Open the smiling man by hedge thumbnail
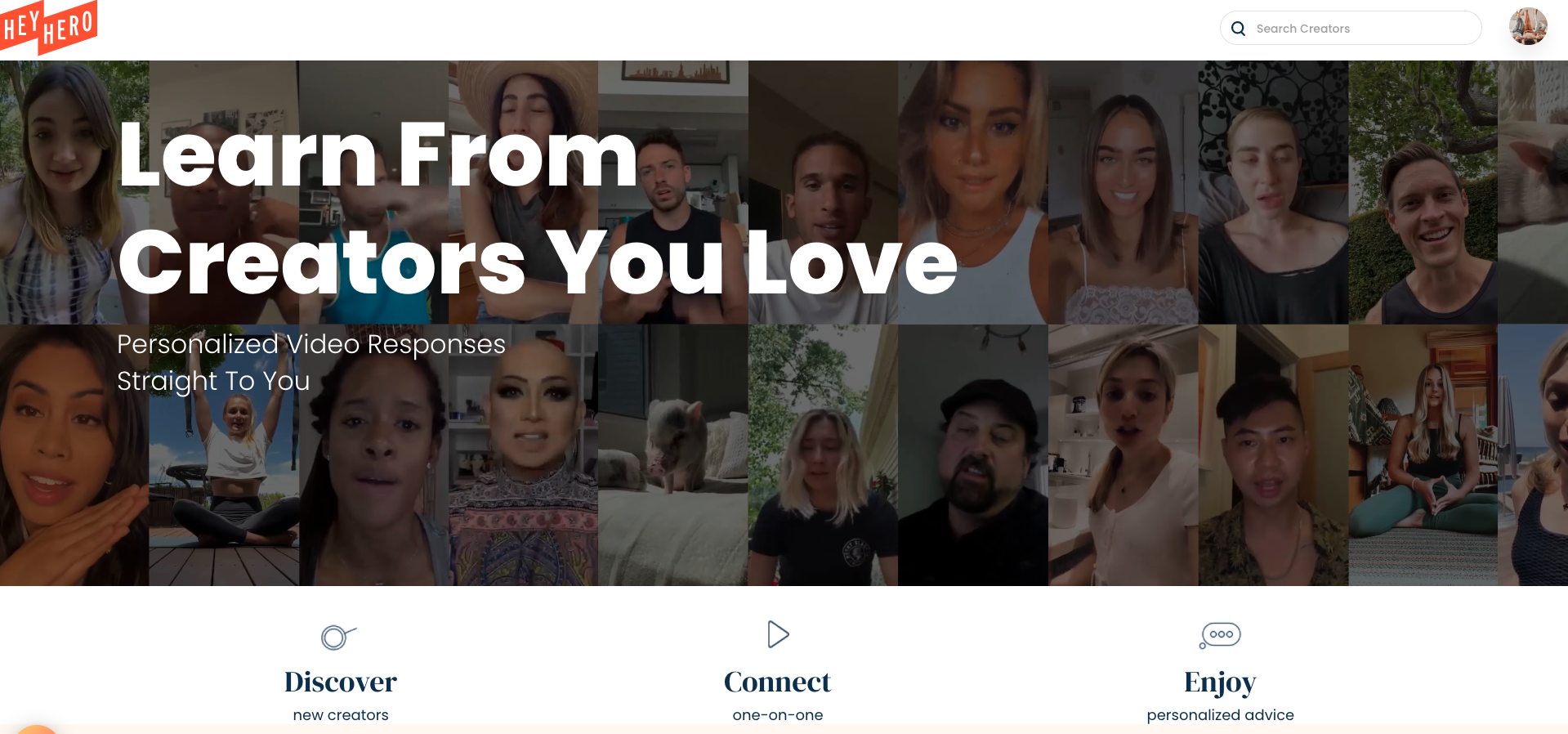 pos(1423,192)
